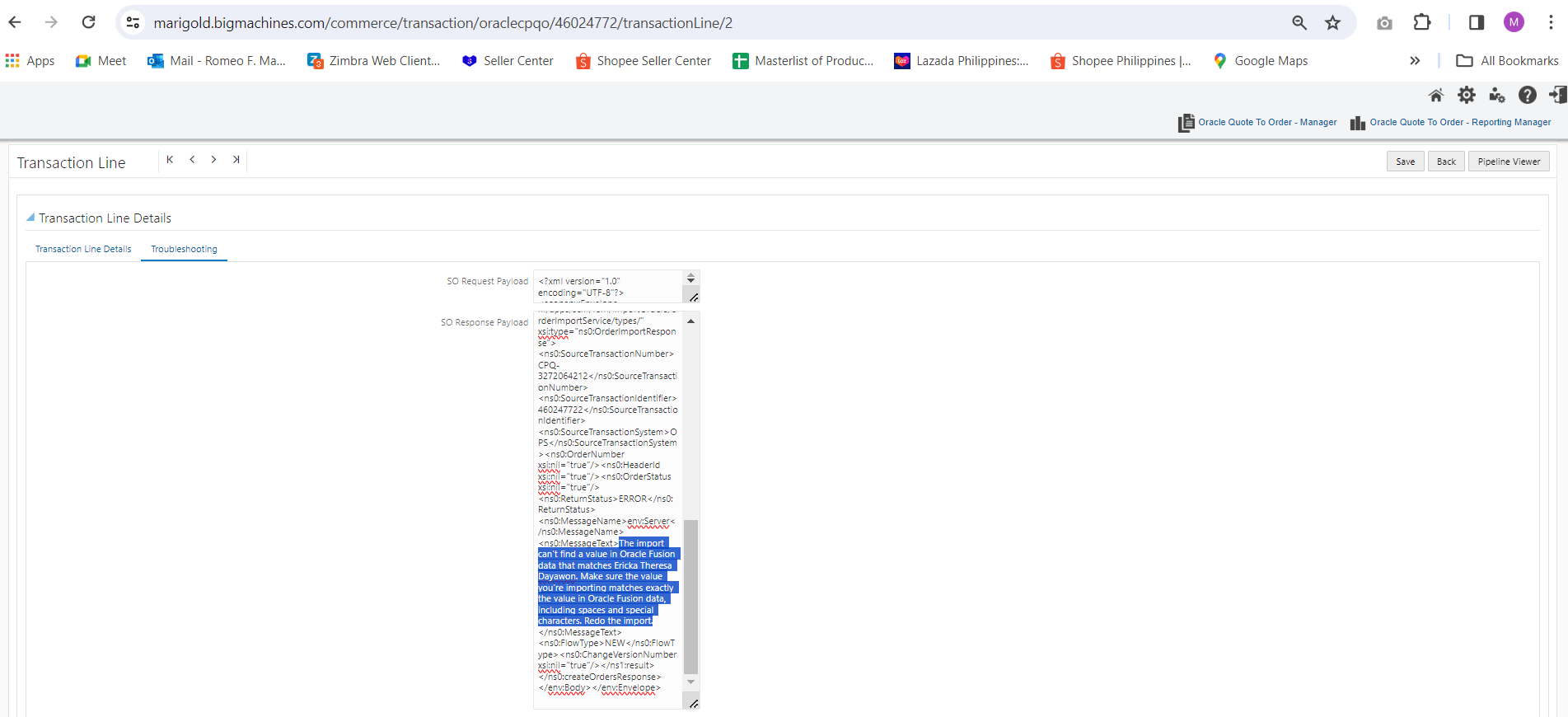Click down arrow of Response Payload scrollbar
Image resolution: width=1568 pixels, height=717 pixels.
click(x=690, y=682)
